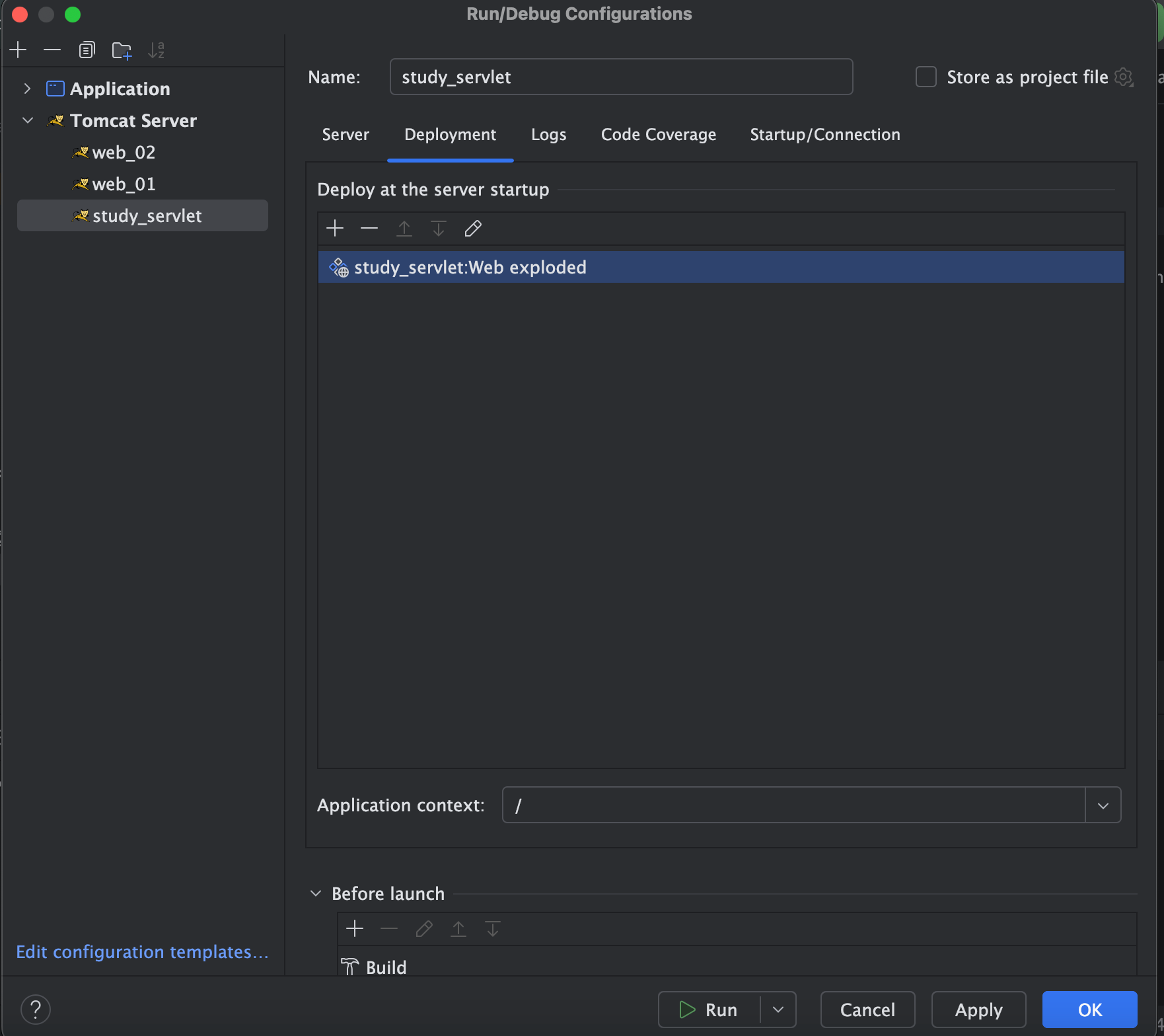Screen dimensions: 1164x1036
Task: Move Before launch task up
Action: pyautogui.click(x=458, y=928)
